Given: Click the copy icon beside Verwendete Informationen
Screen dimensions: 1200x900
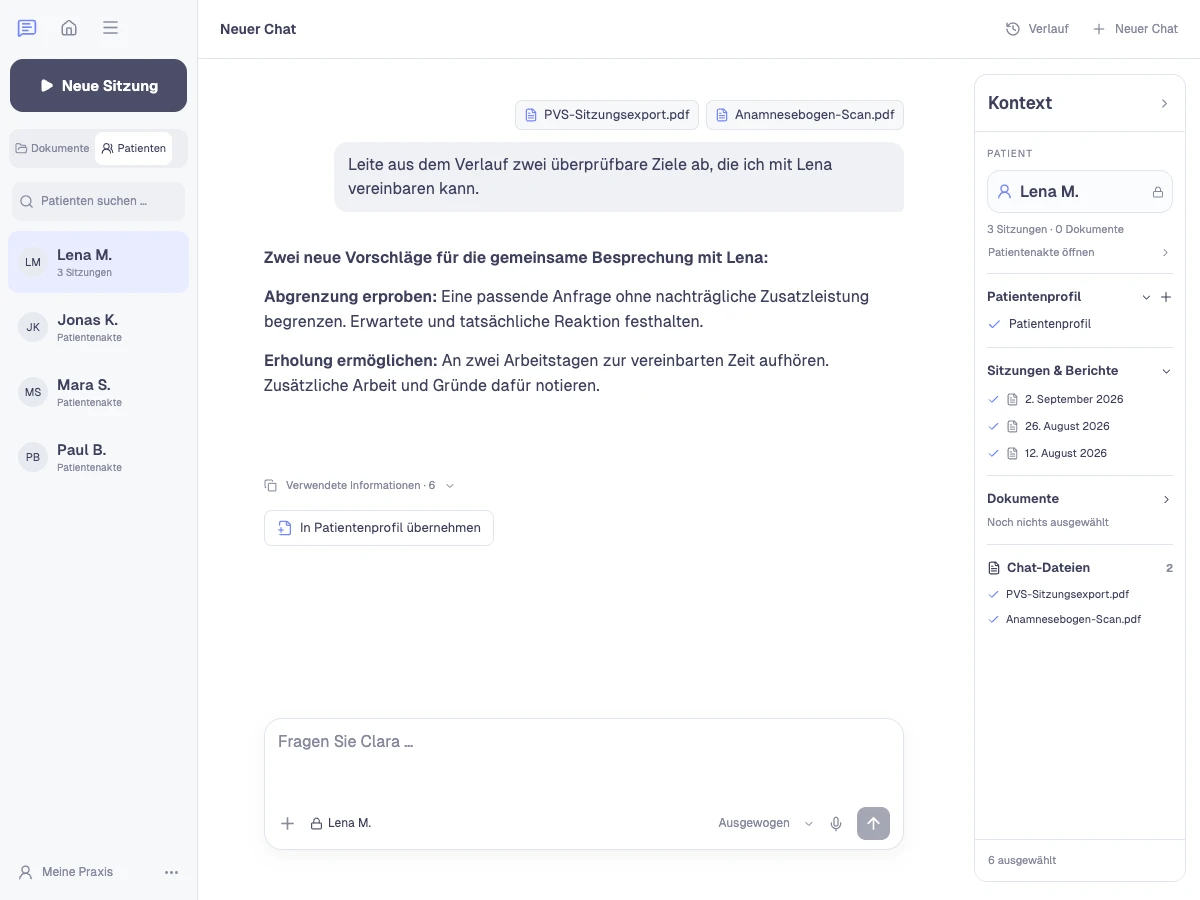Looking at the screenshot, I should coord(271,485).
